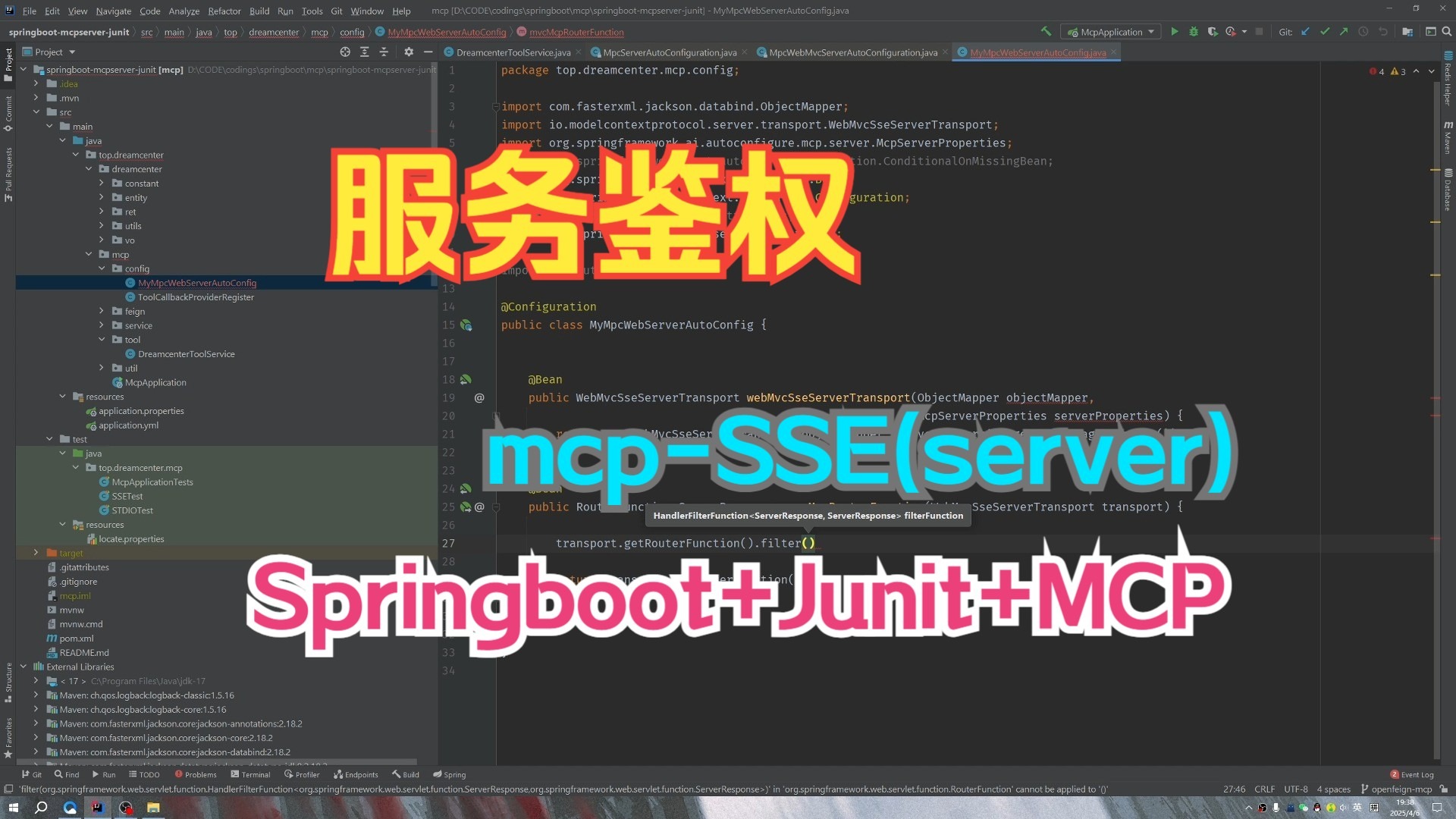Open McpApplication run configuration dropdown
The height and width of the screenshot is (819, 1456).
pyautogui.click(x=1111, y=32)
